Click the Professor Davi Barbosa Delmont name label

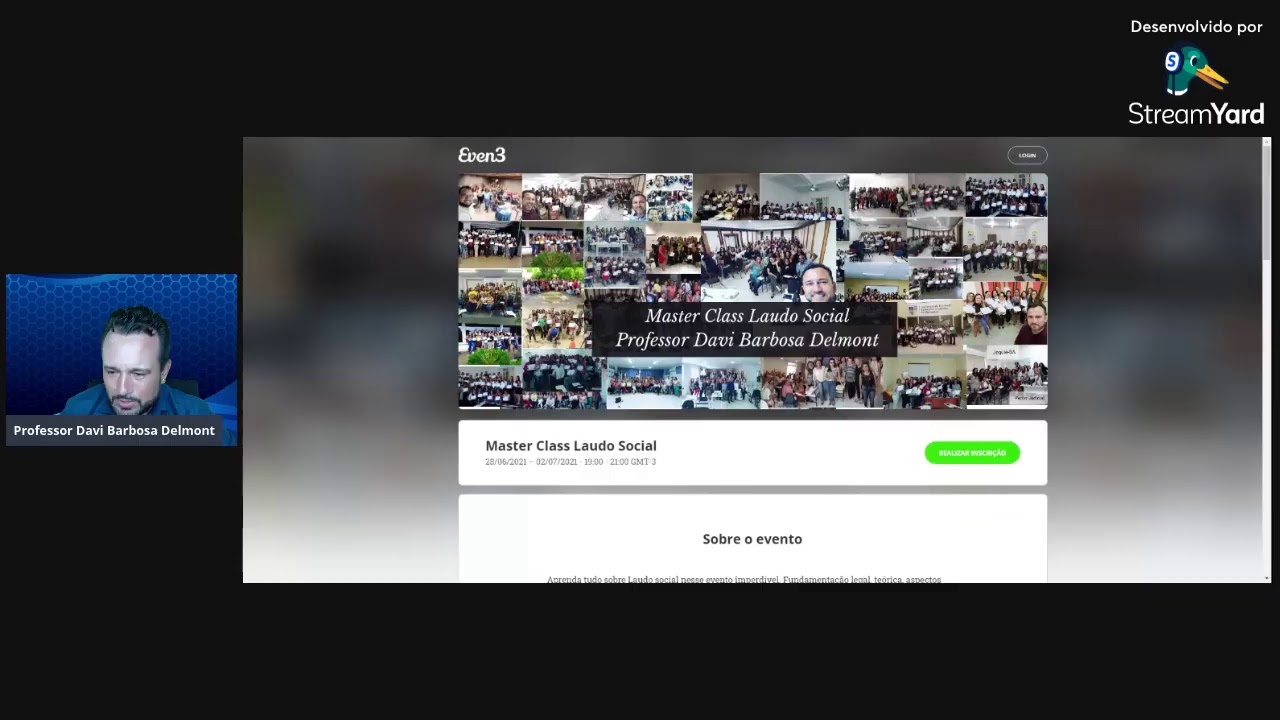(x=114, y=430)
